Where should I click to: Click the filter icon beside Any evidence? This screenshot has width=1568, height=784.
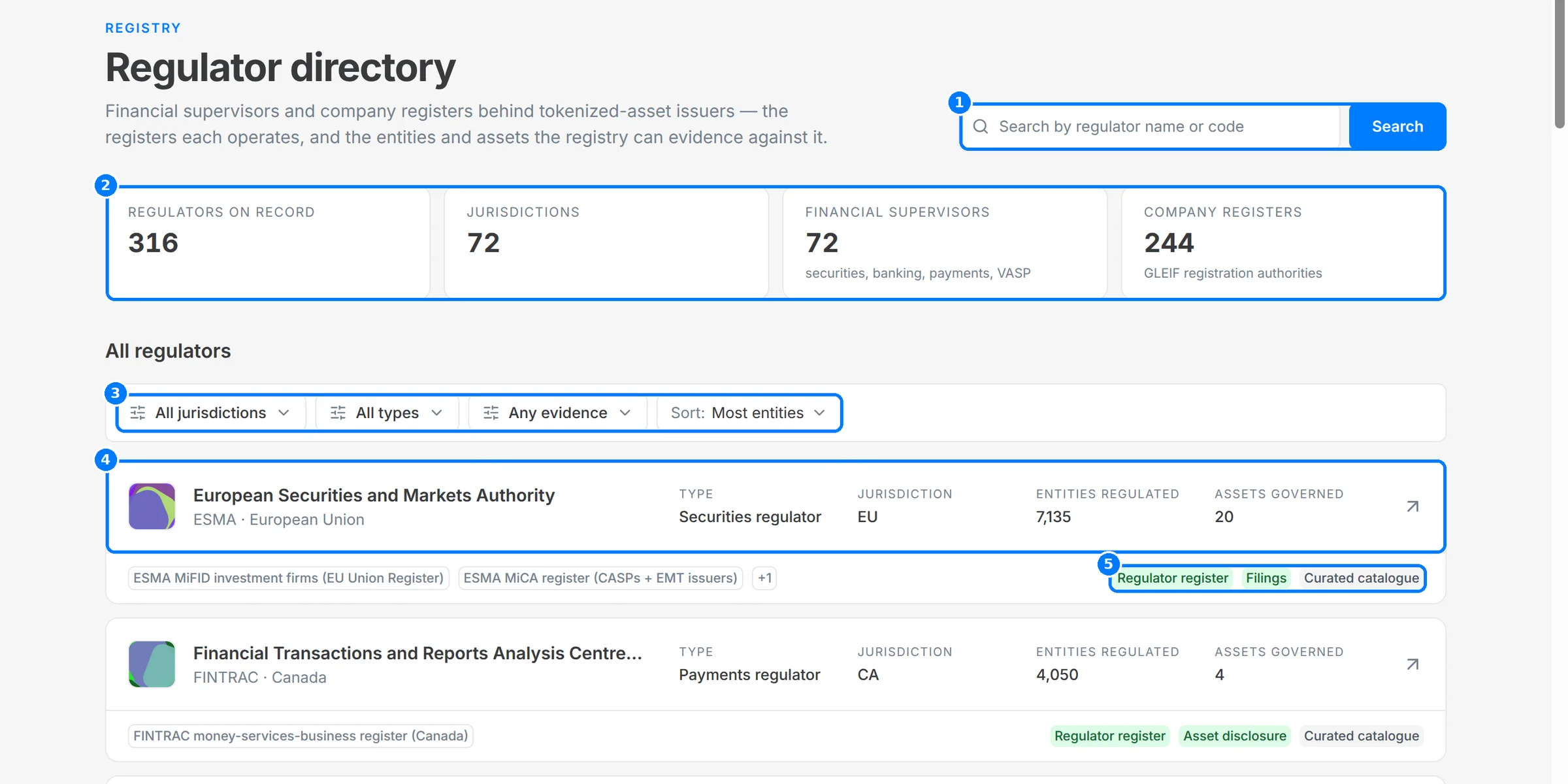(x=491, y=413)
